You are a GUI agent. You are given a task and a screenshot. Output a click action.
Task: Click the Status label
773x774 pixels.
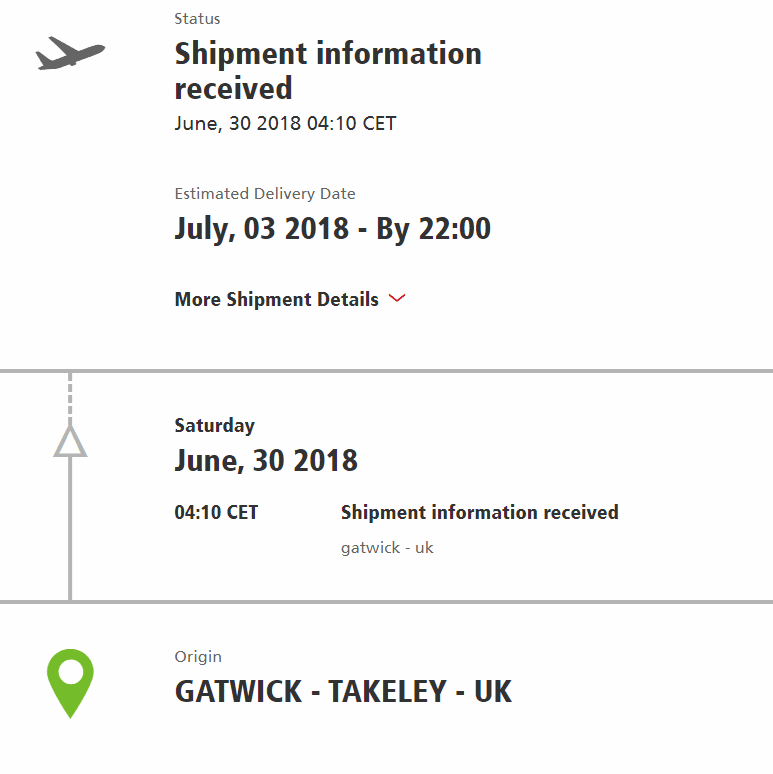tap(197, 19)
